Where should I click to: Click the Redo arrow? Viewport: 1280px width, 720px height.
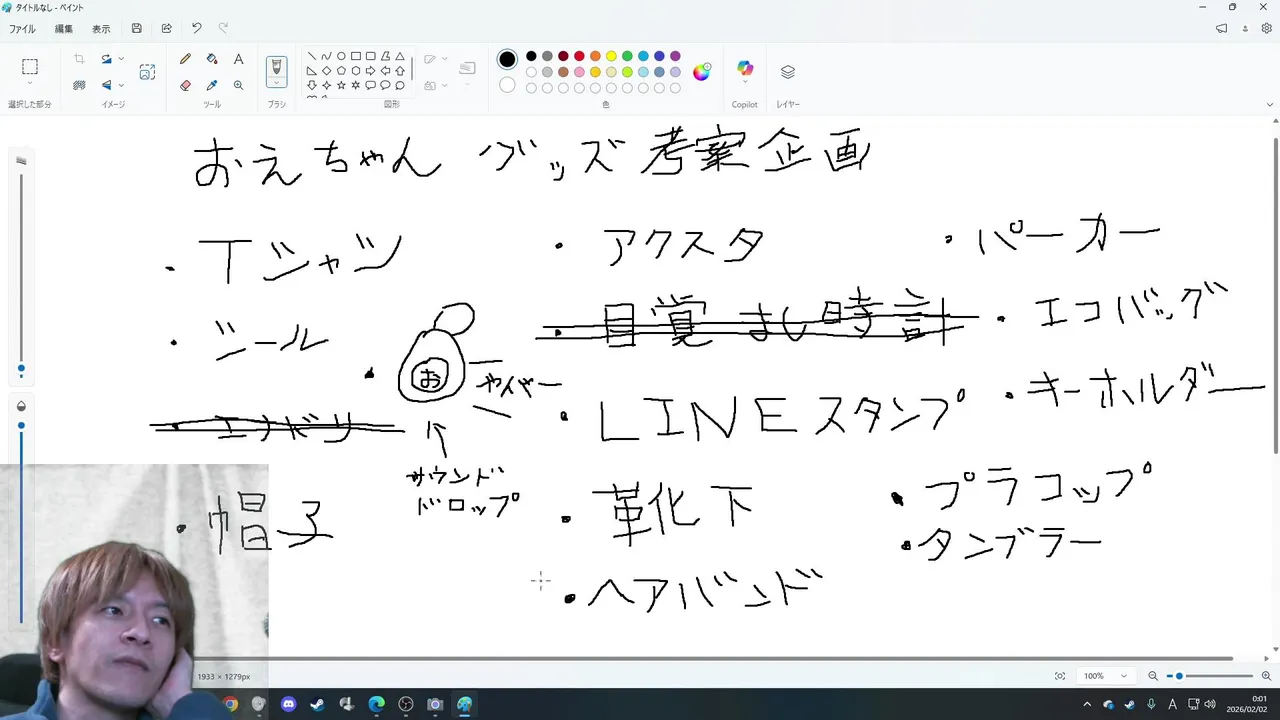223,29
